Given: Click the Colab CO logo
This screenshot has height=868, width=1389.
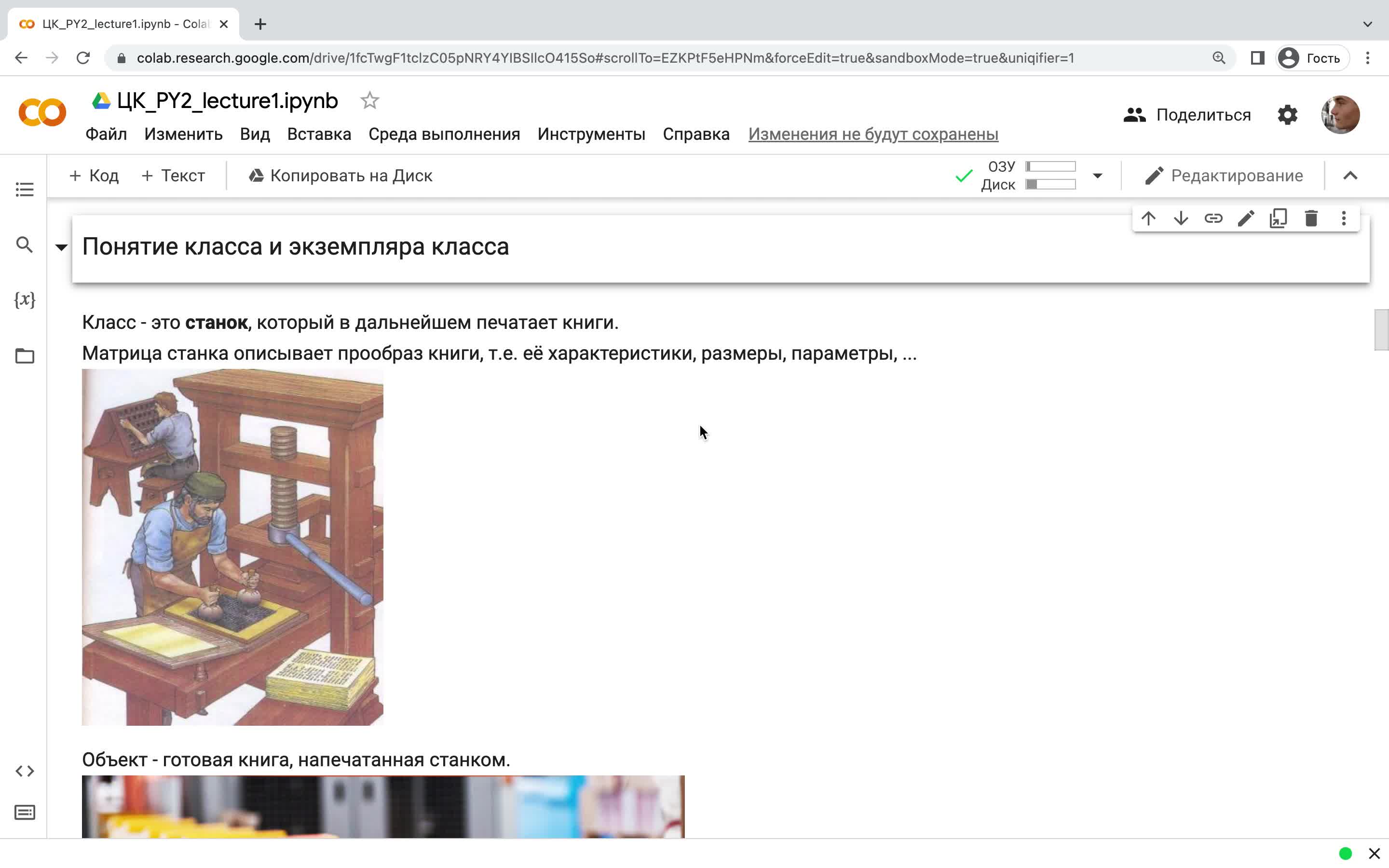Looking at the screenshot, I should pos(42,112).
